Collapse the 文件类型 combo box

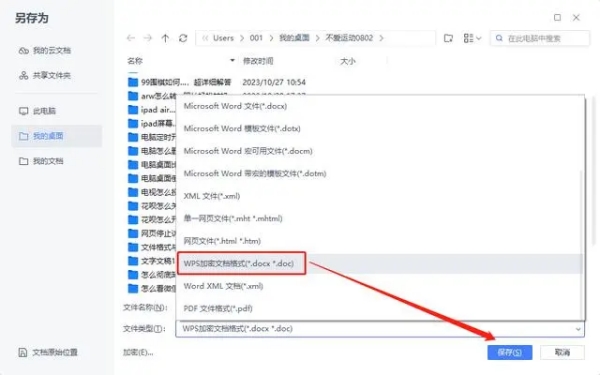(x=578, y=329)
